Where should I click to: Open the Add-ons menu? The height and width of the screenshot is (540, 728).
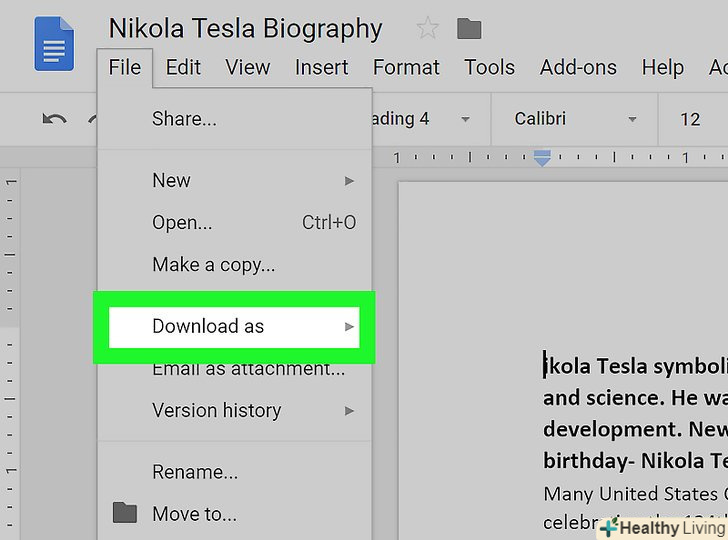(578, 68)
